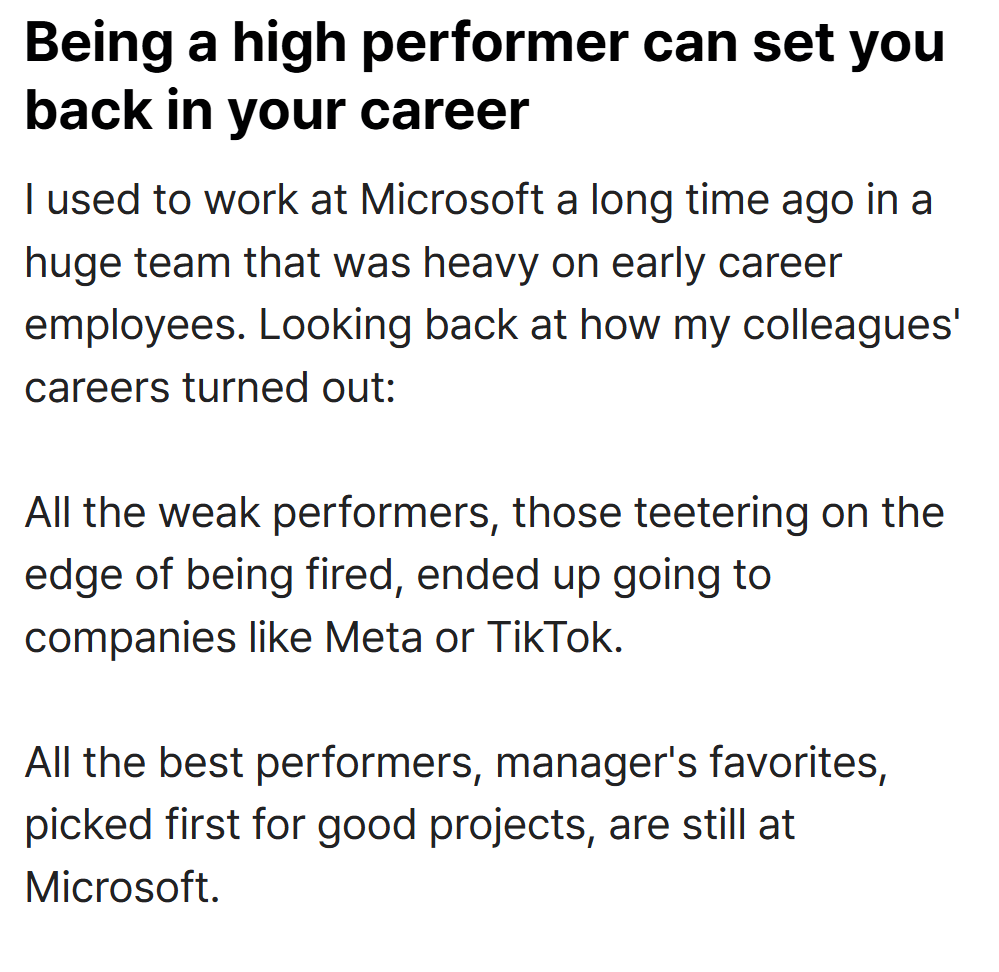This screenshot has width=999, height=972.
Task: Click the phrase 'huge team'
Action: coord(127,264)
